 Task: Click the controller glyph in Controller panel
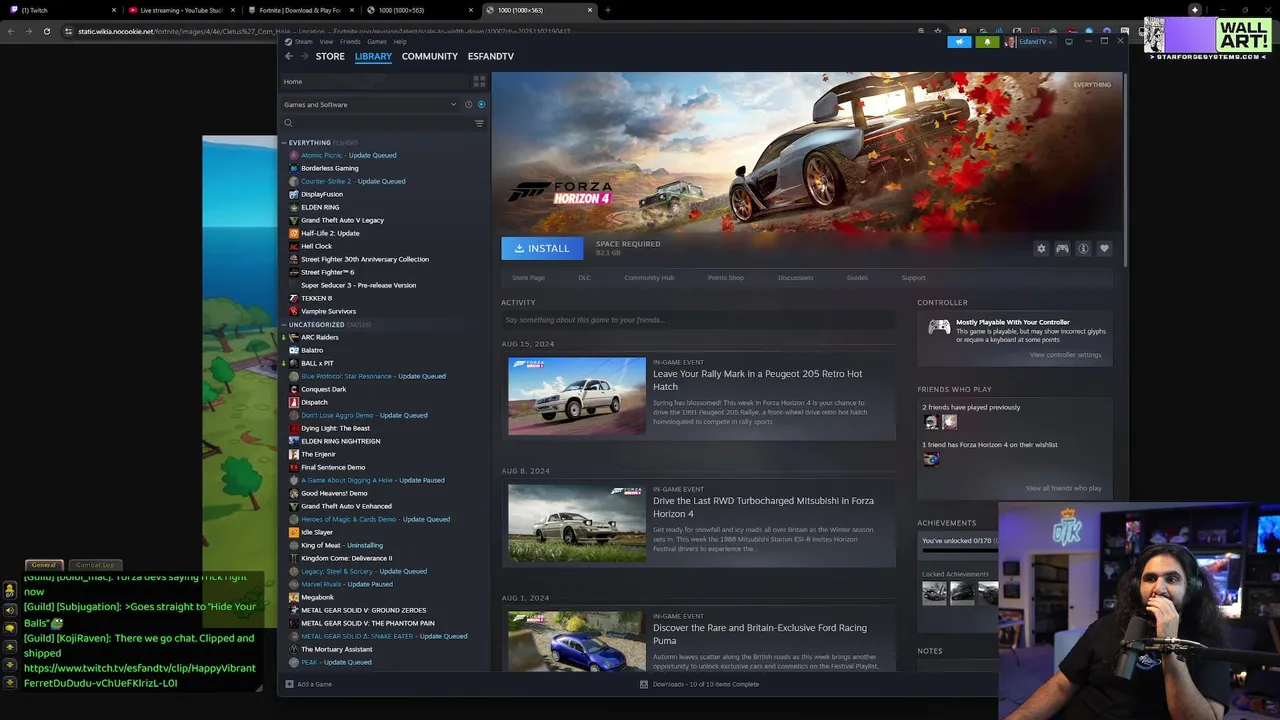[939, 327]
